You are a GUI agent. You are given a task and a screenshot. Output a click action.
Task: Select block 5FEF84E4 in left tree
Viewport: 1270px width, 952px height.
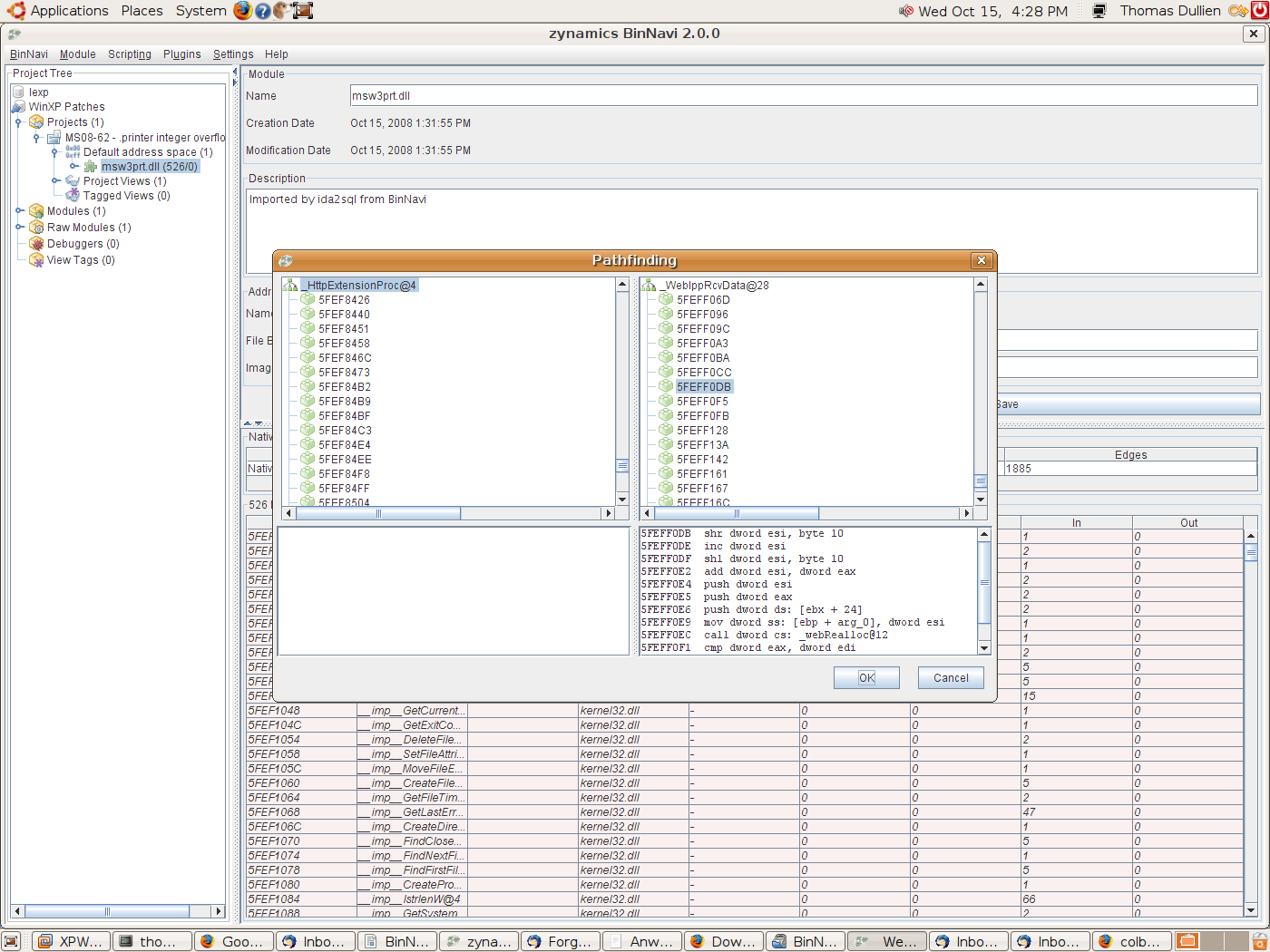tap(344, 445)
